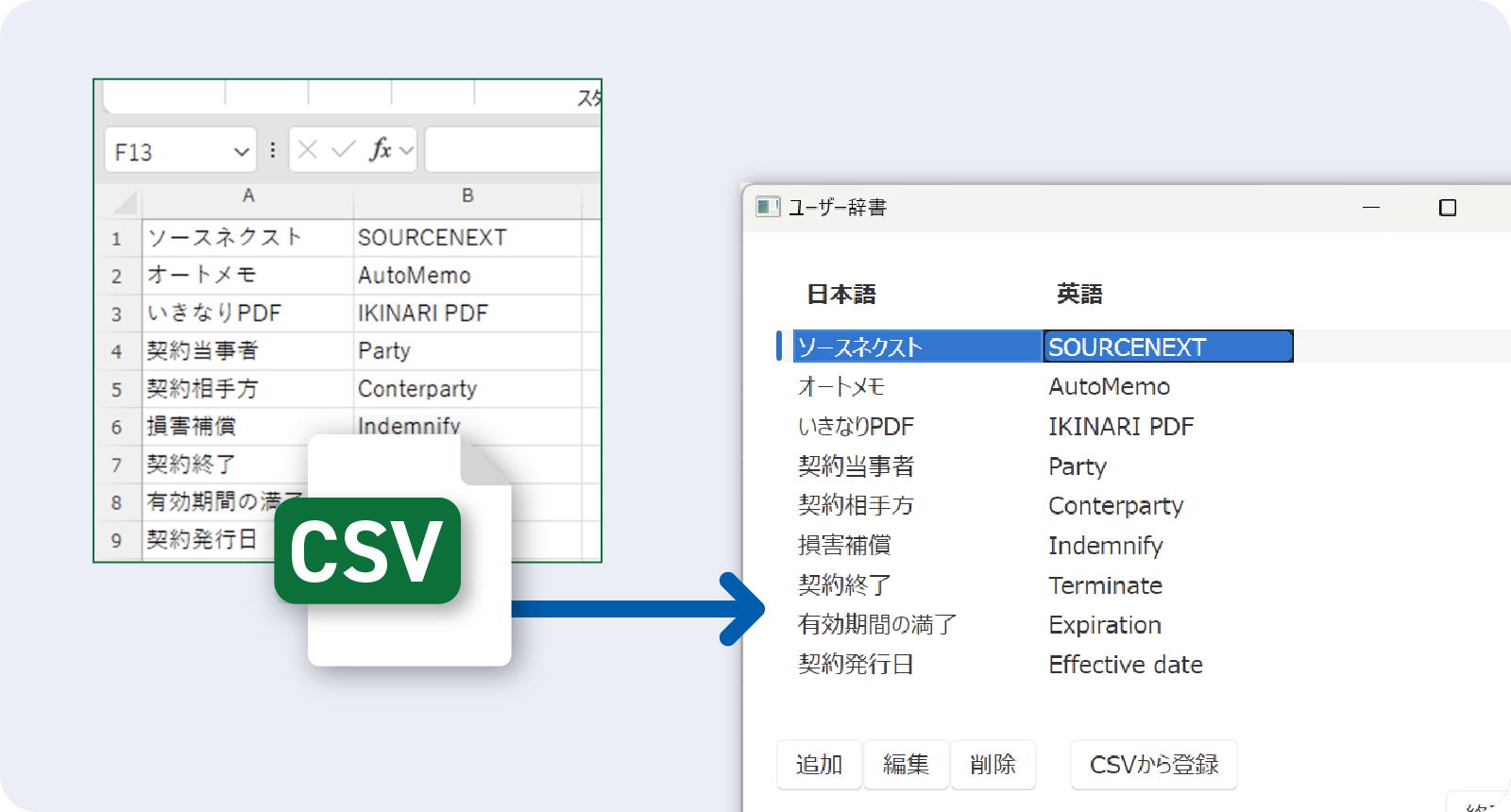Minimize the ユーザー辞書 window

coord(1371,207)
